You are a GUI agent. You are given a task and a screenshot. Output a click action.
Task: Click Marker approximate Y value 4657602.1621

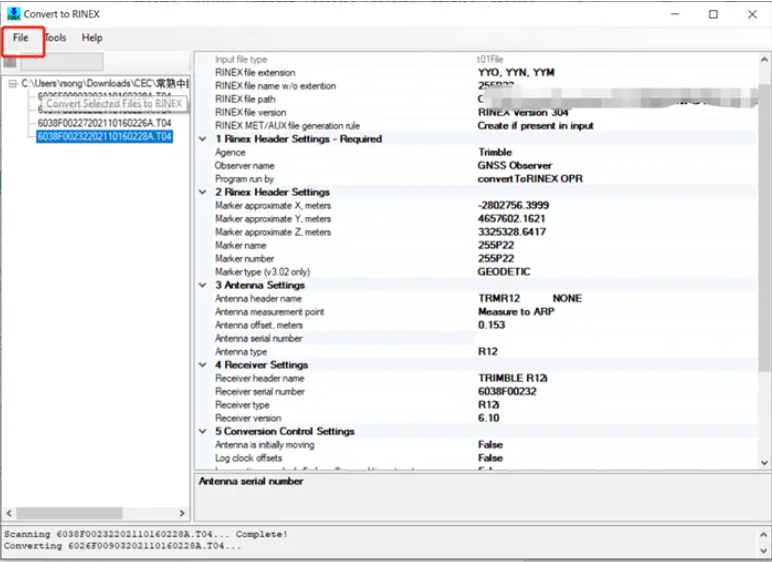click(511, 219)
